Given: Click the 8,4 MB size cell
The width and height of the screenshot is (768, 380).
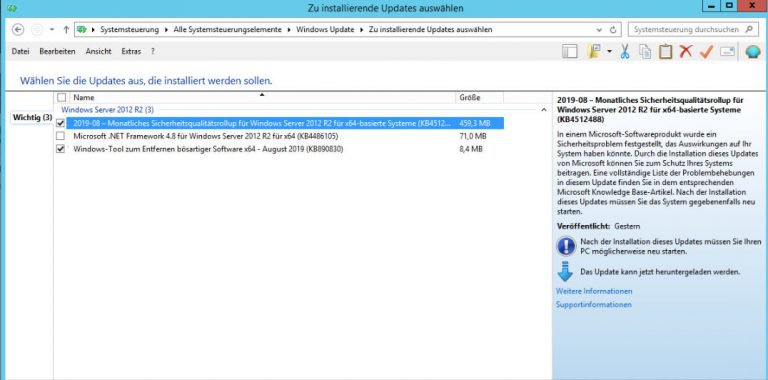Looking at the screenshot, I should (x=471, y=149).
